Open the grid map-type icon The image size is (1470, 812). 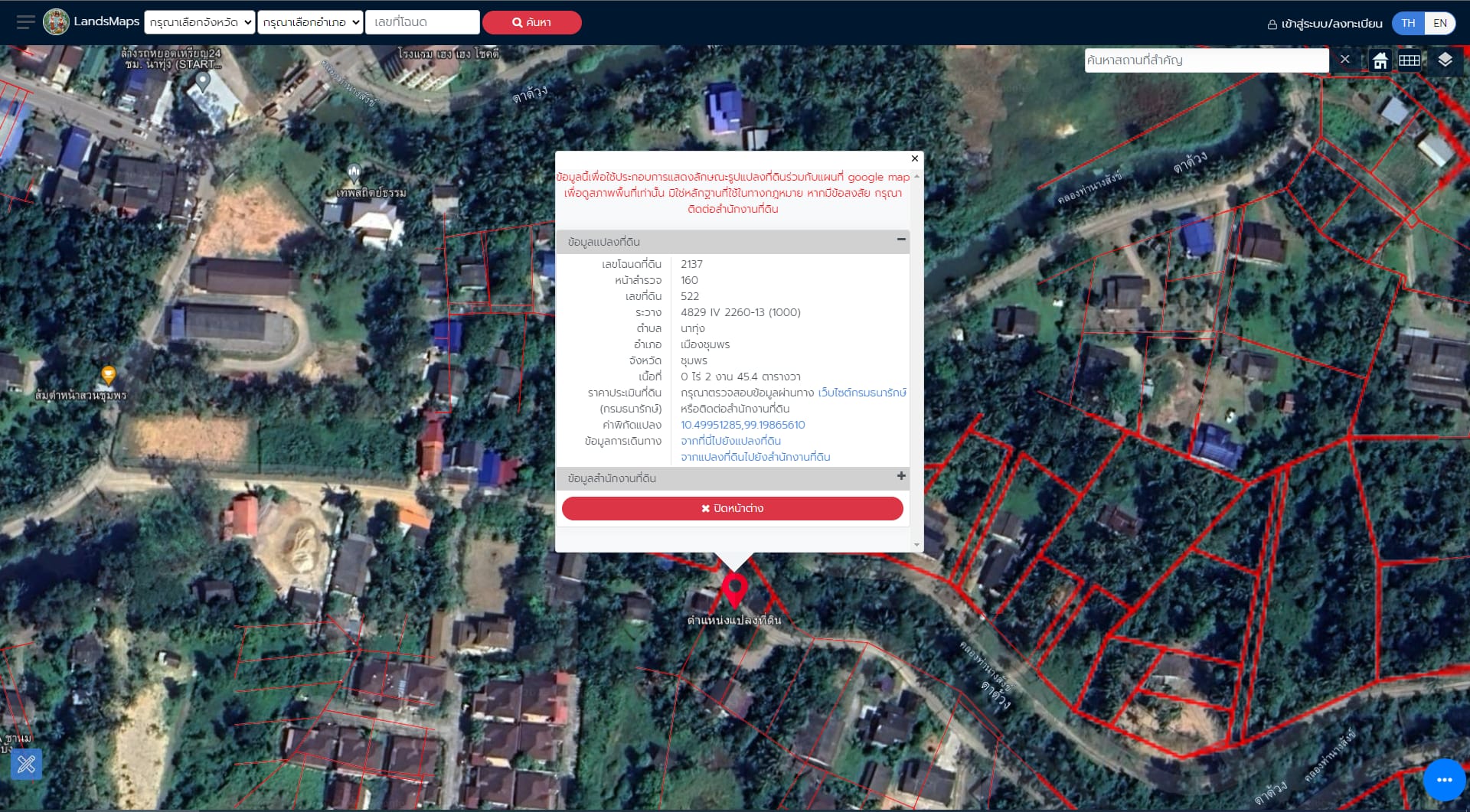(x=1410, y=60)
